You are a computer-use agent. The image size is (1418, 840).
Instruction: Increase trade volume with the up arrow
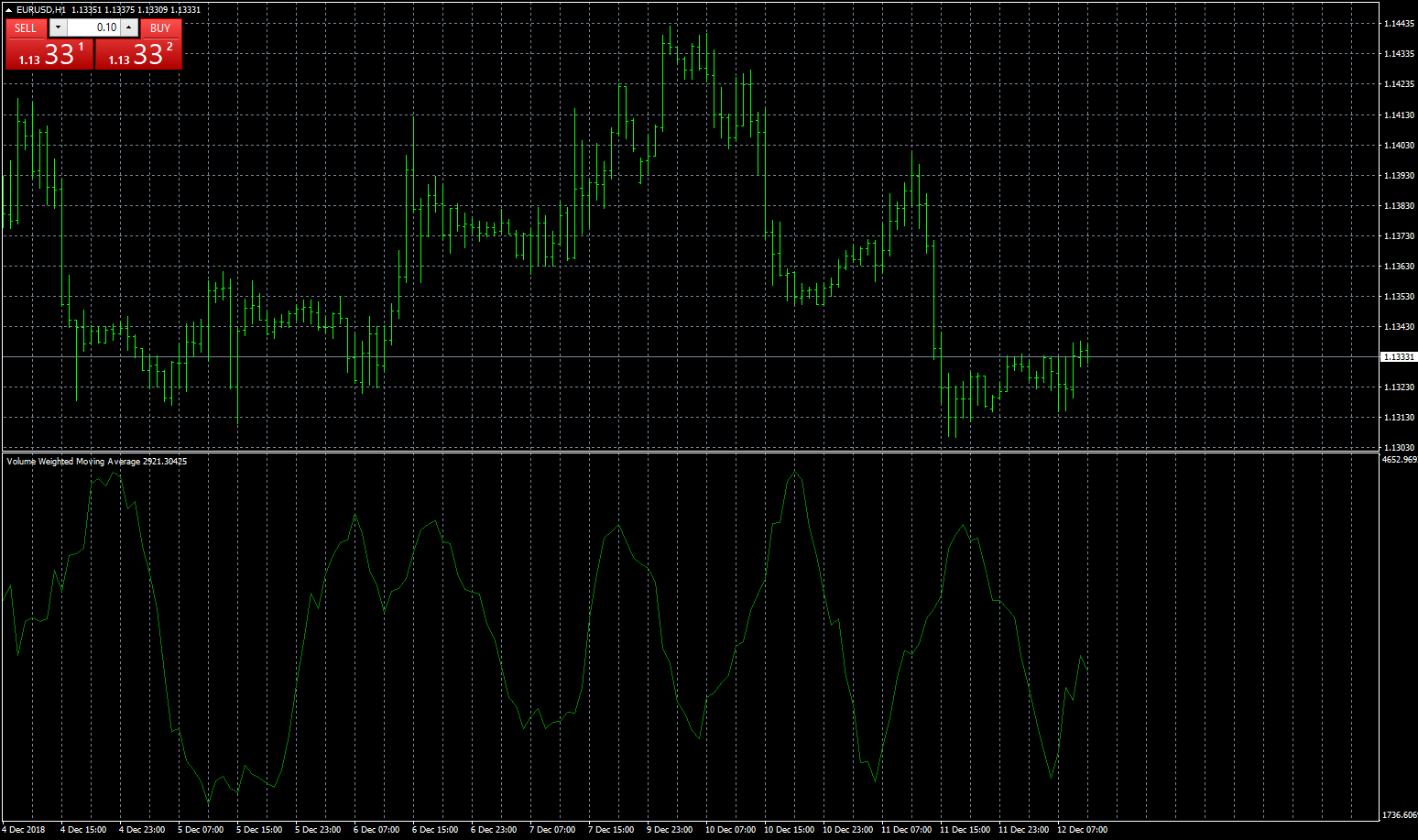click(129, 27)
